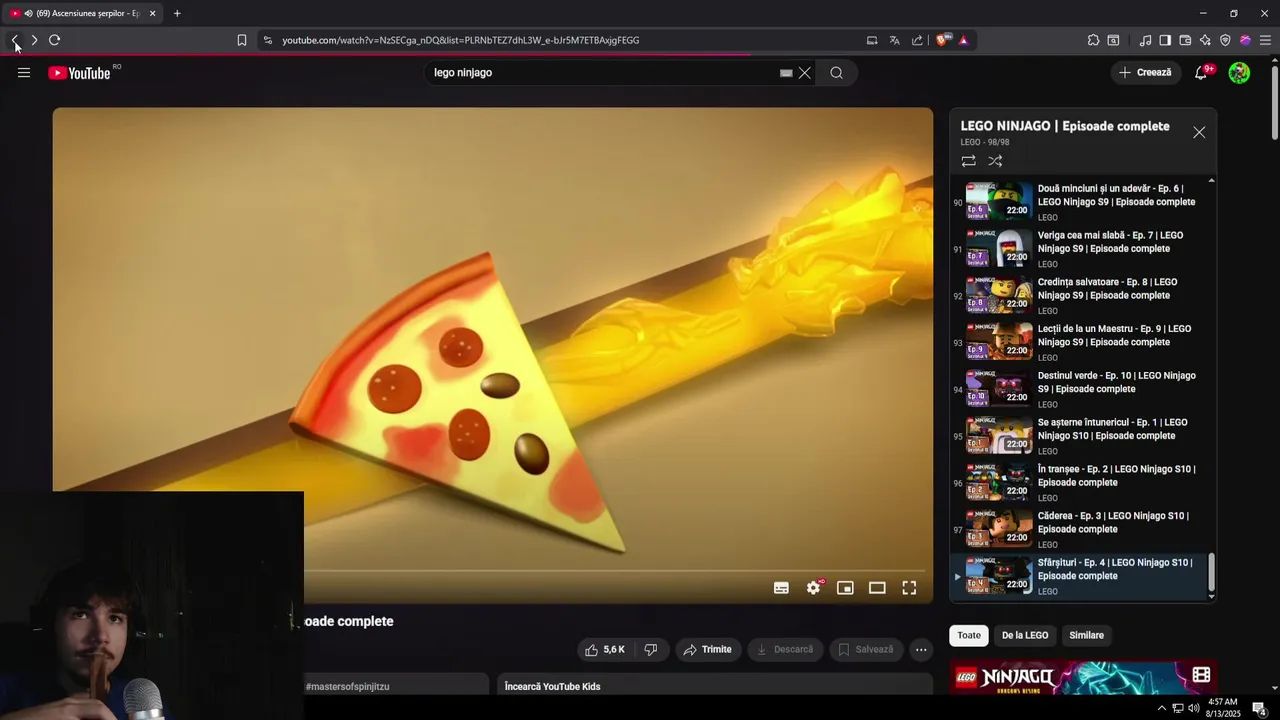Dislike the video
Screen dimensions: 1280x720
point(651,650)
